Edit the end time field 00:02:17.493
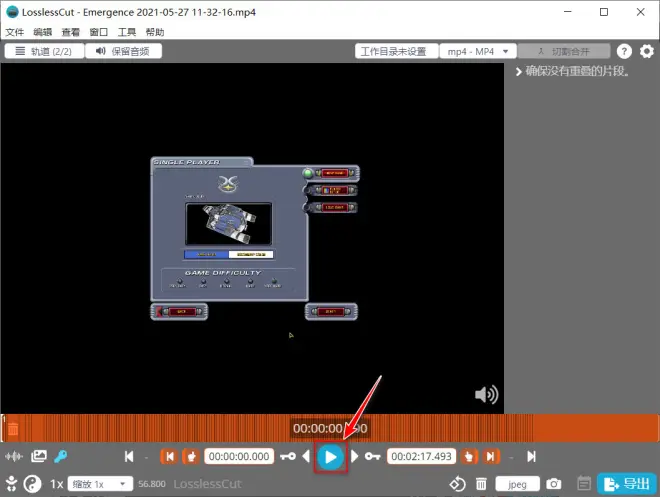660x497 pixels. click(x=421, y=457)
